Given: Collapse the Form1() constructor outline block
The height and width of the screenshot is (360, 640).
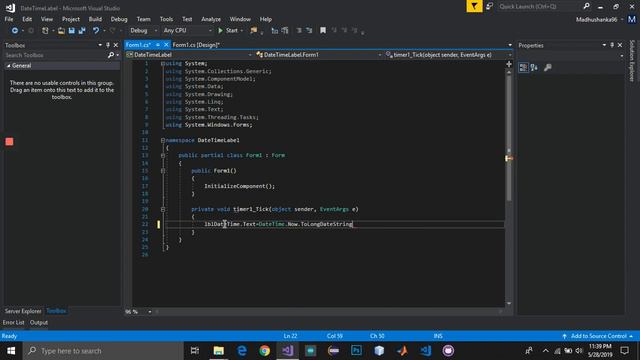Looking at the screenshot, I should click(x=163, y=171).
